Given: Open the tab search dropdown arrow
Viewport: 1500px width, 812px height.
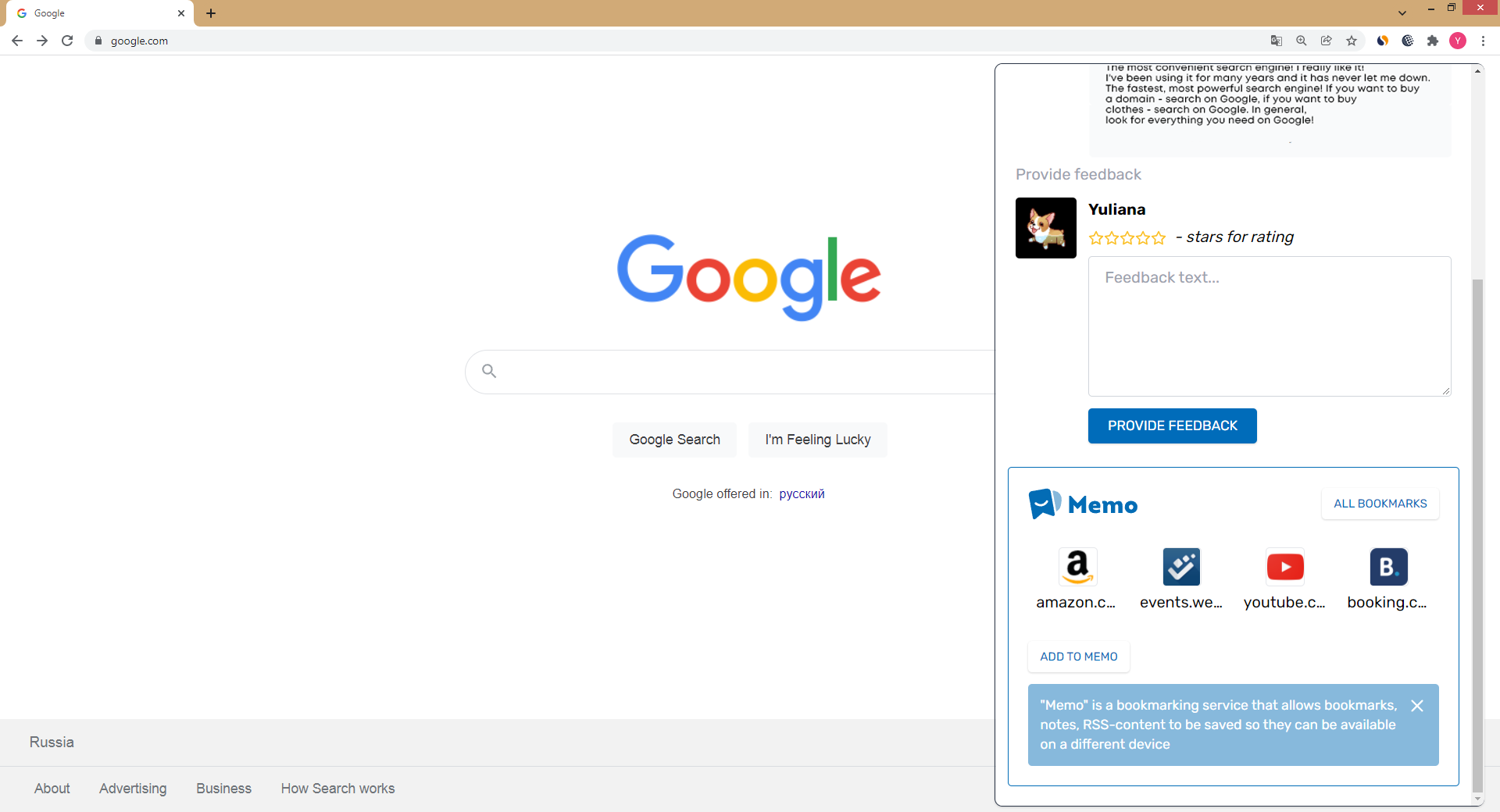Looking at the screenshot, I should [x=1402, y=13].
